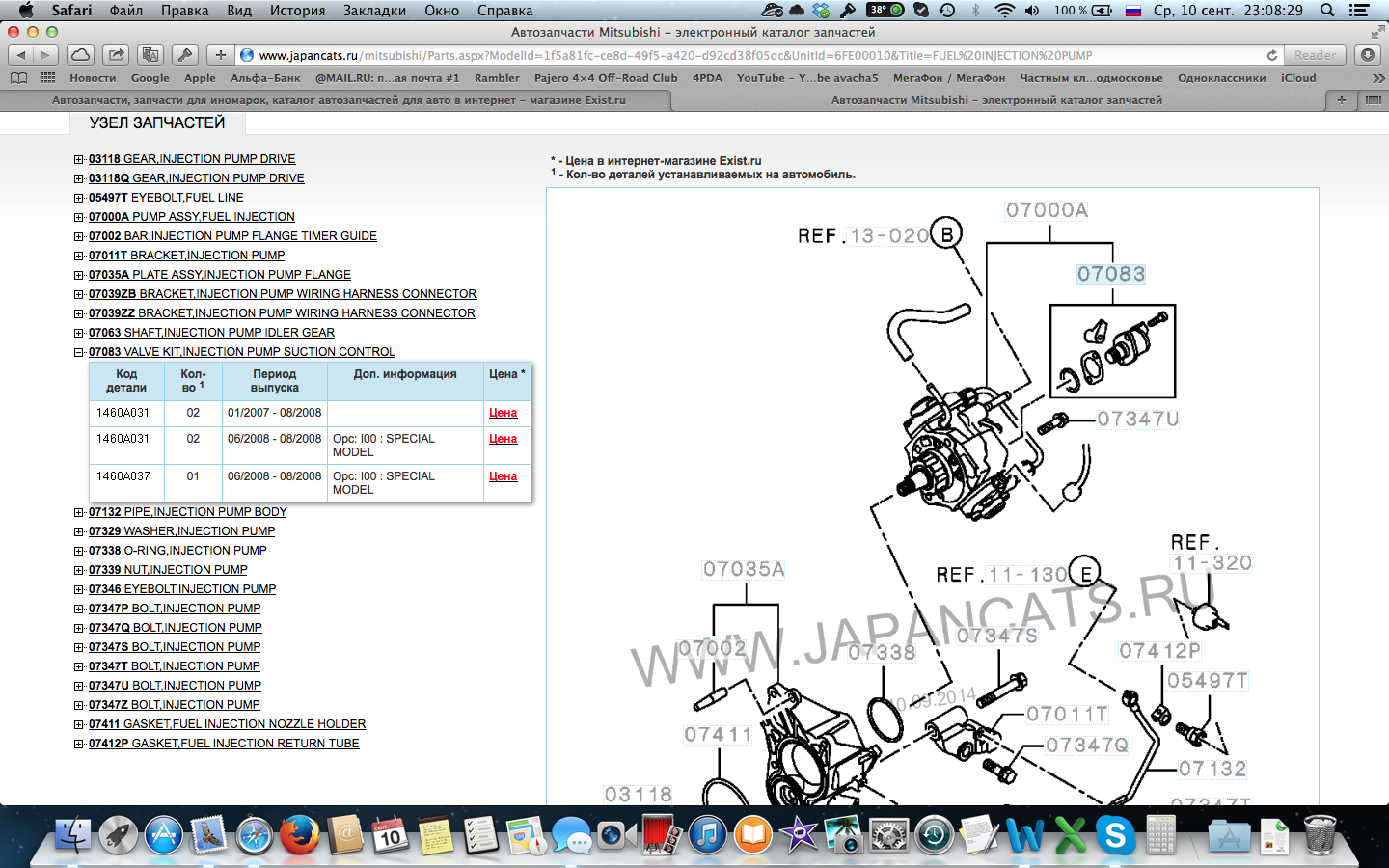
Task: Click the Доп. информация column header
Action: (405, 374)
